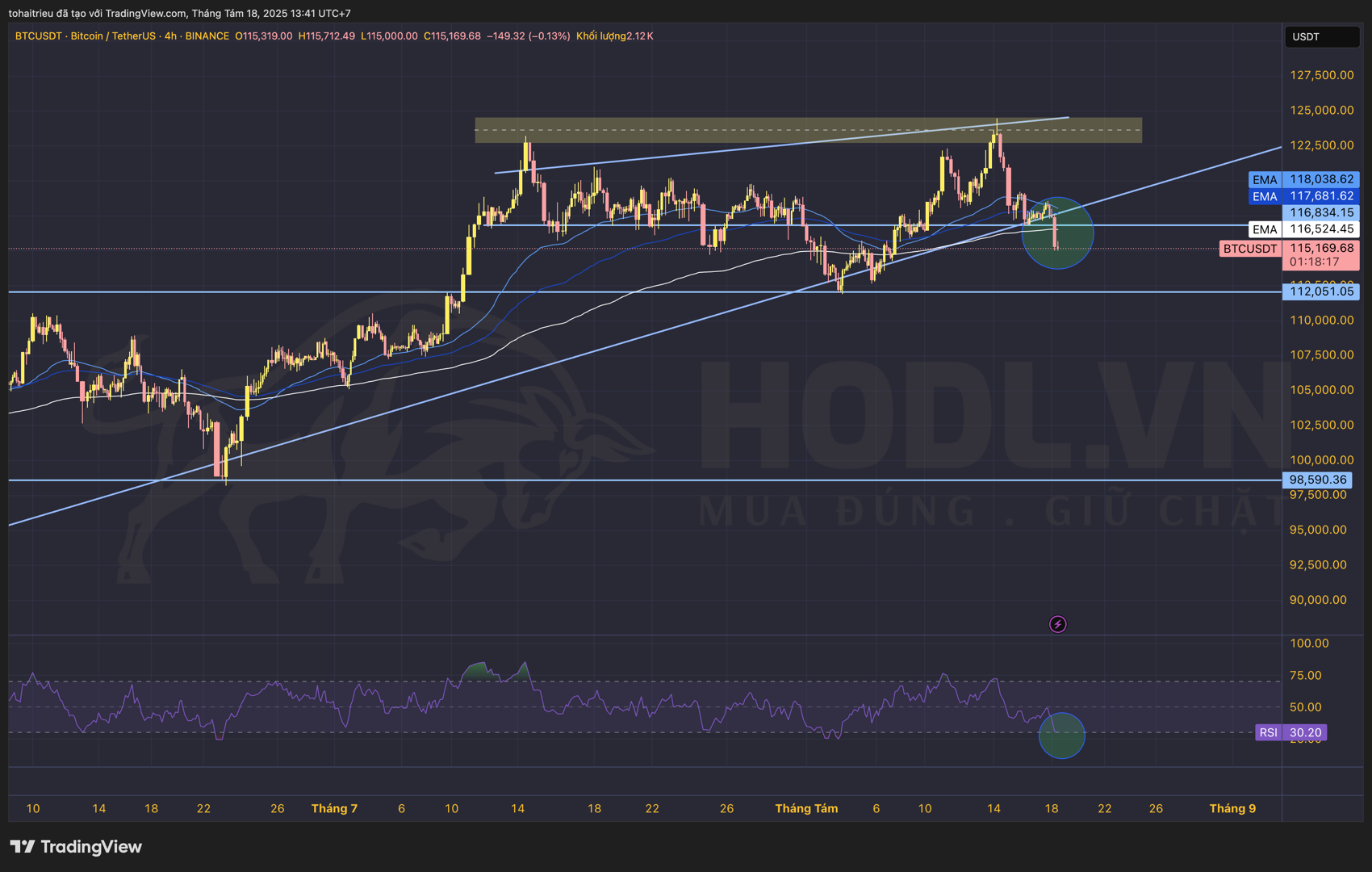This screenshot has height=872, width=1372.
Task: Click the low value L115,000.00
Action: tap(389, 36)
